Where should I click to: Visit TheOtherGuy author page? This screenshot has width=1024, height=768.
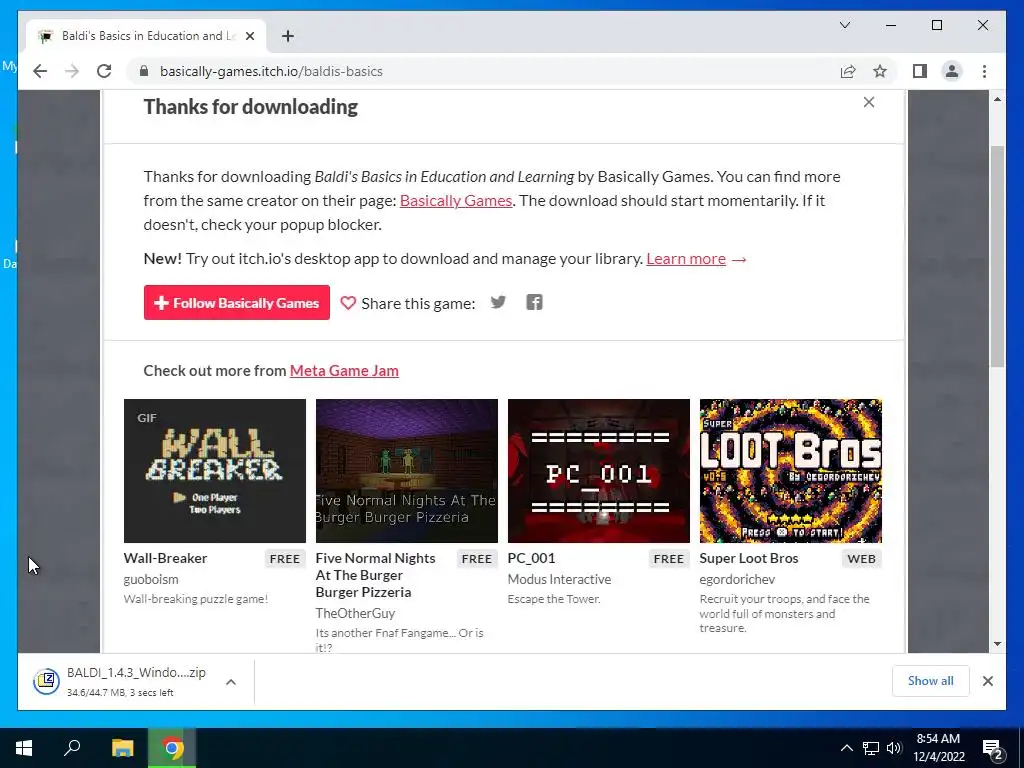click(x=355, y=613)
